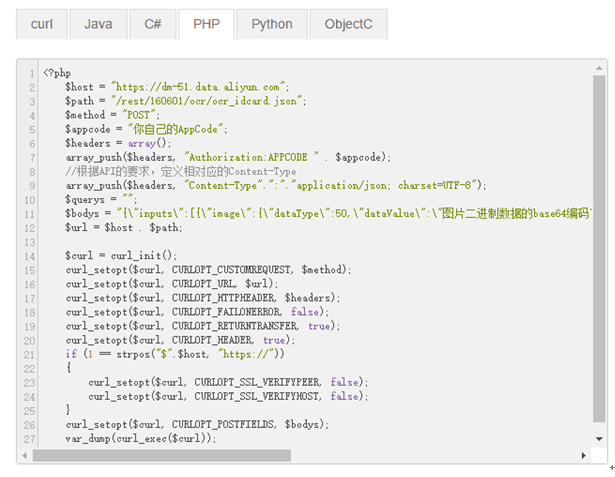The height and width of the screenshot is (477, 615).
Task: Click CURLOPT_SSL_VERIFYPEER option in code
Action: click(x=257, y=382)
